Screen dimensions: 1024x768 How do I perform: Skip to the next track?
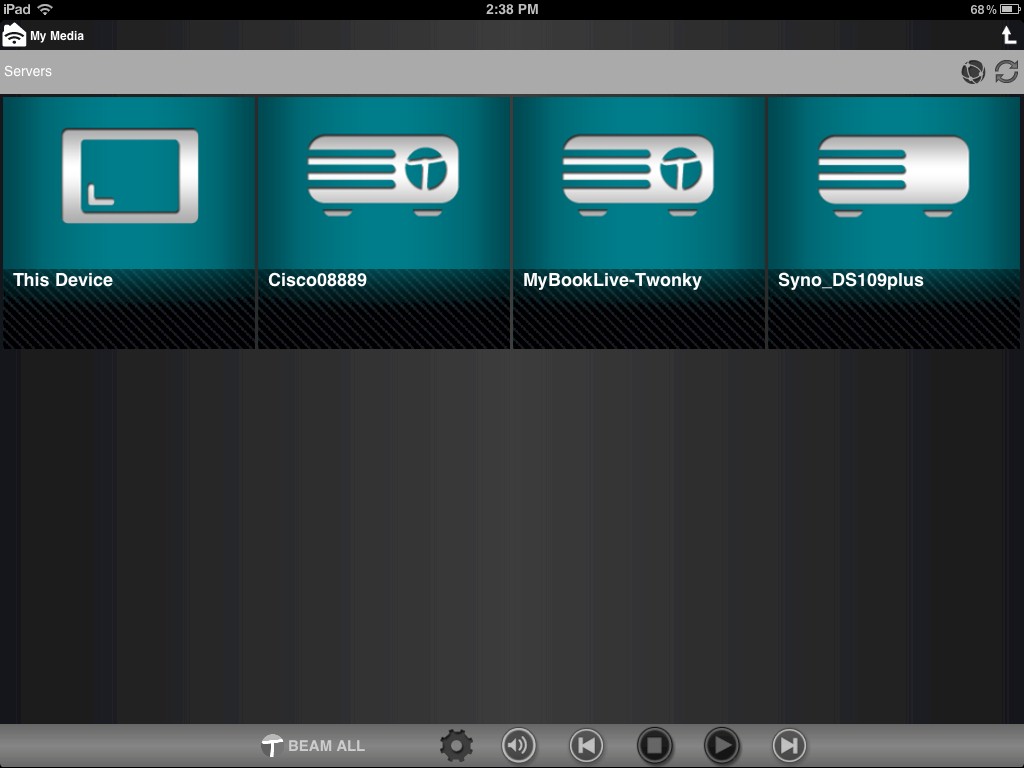click(790, 745)
